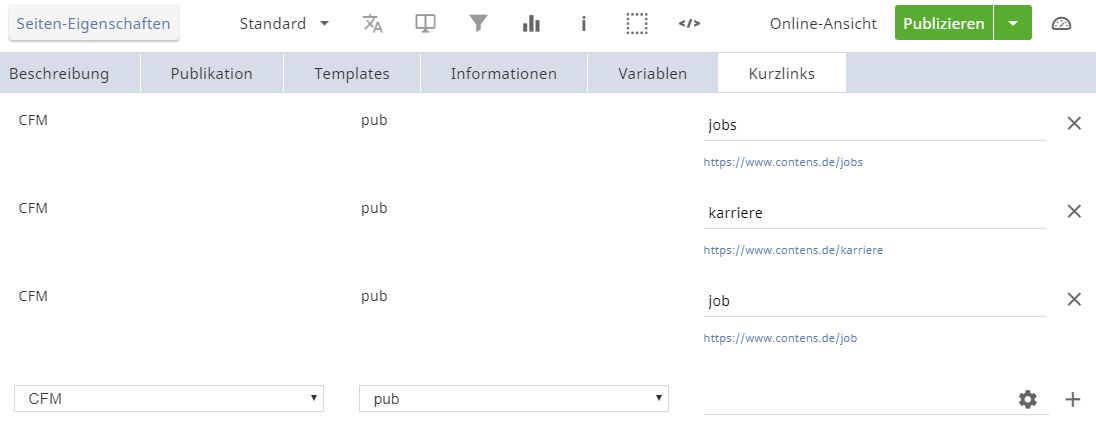
Task: Open the preview monitor icon
Action: point(426,24)
